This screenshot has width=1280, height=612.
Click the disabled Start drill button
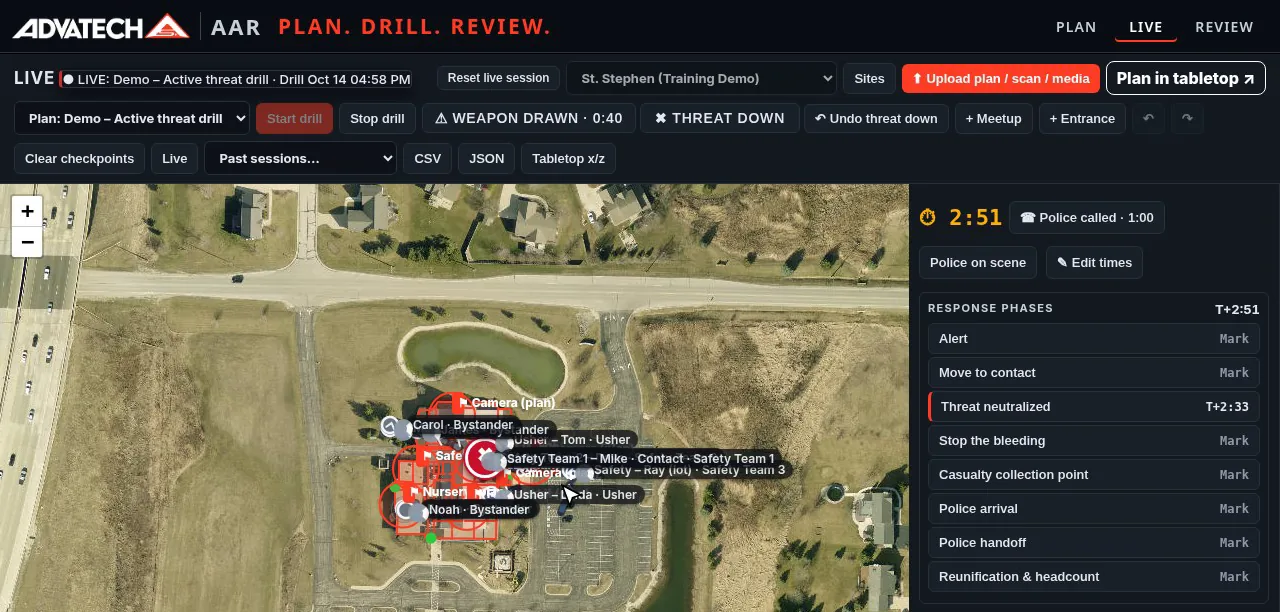tap(294, 118)
